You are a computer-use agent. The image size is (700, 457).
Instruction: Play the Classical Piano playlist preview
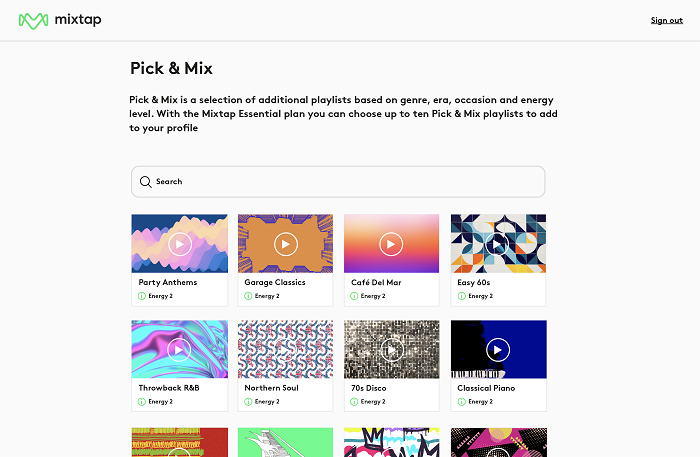(x=498, y=349)
